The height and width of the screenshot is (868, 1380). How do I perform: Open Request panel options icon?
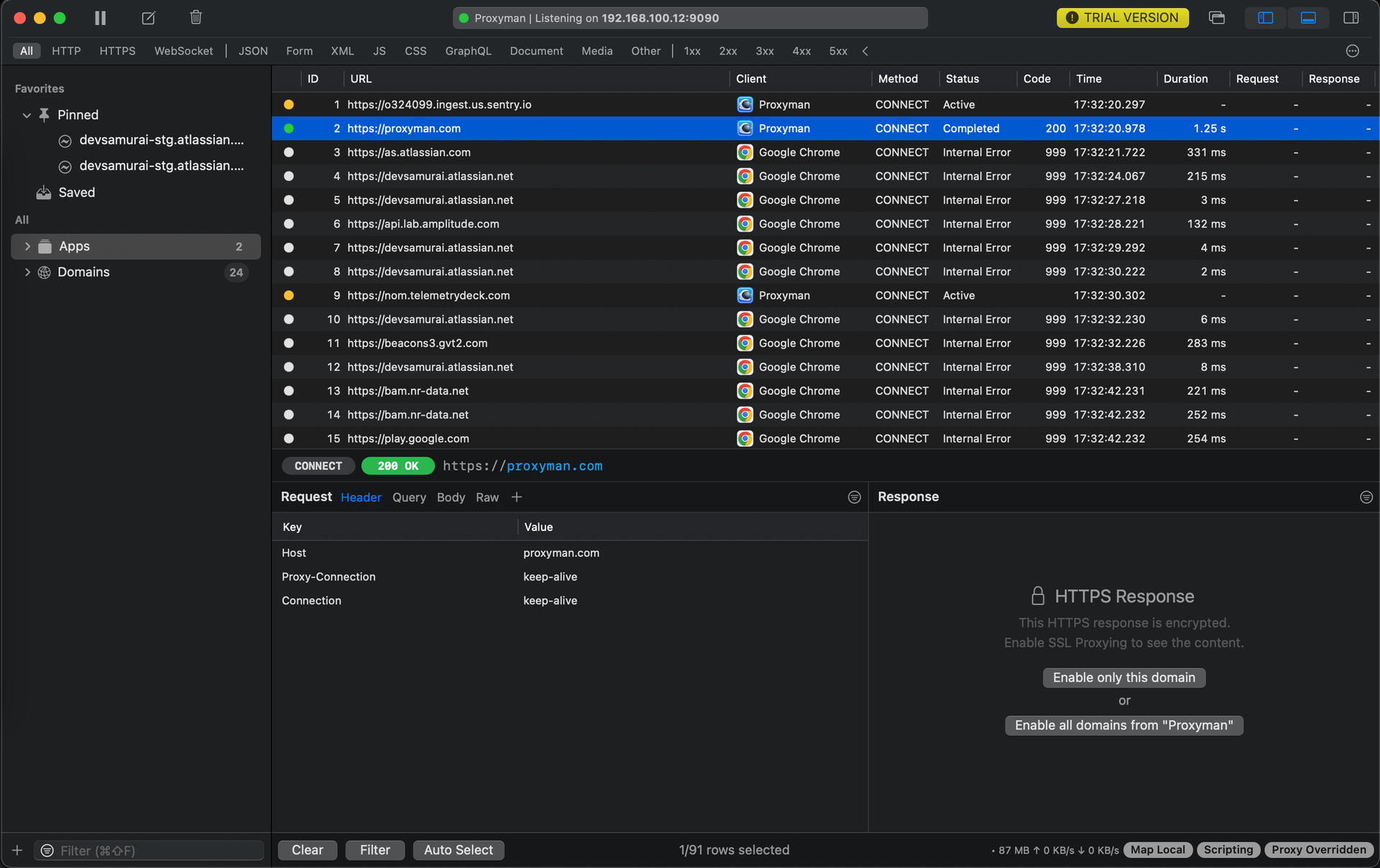[855, 497]
